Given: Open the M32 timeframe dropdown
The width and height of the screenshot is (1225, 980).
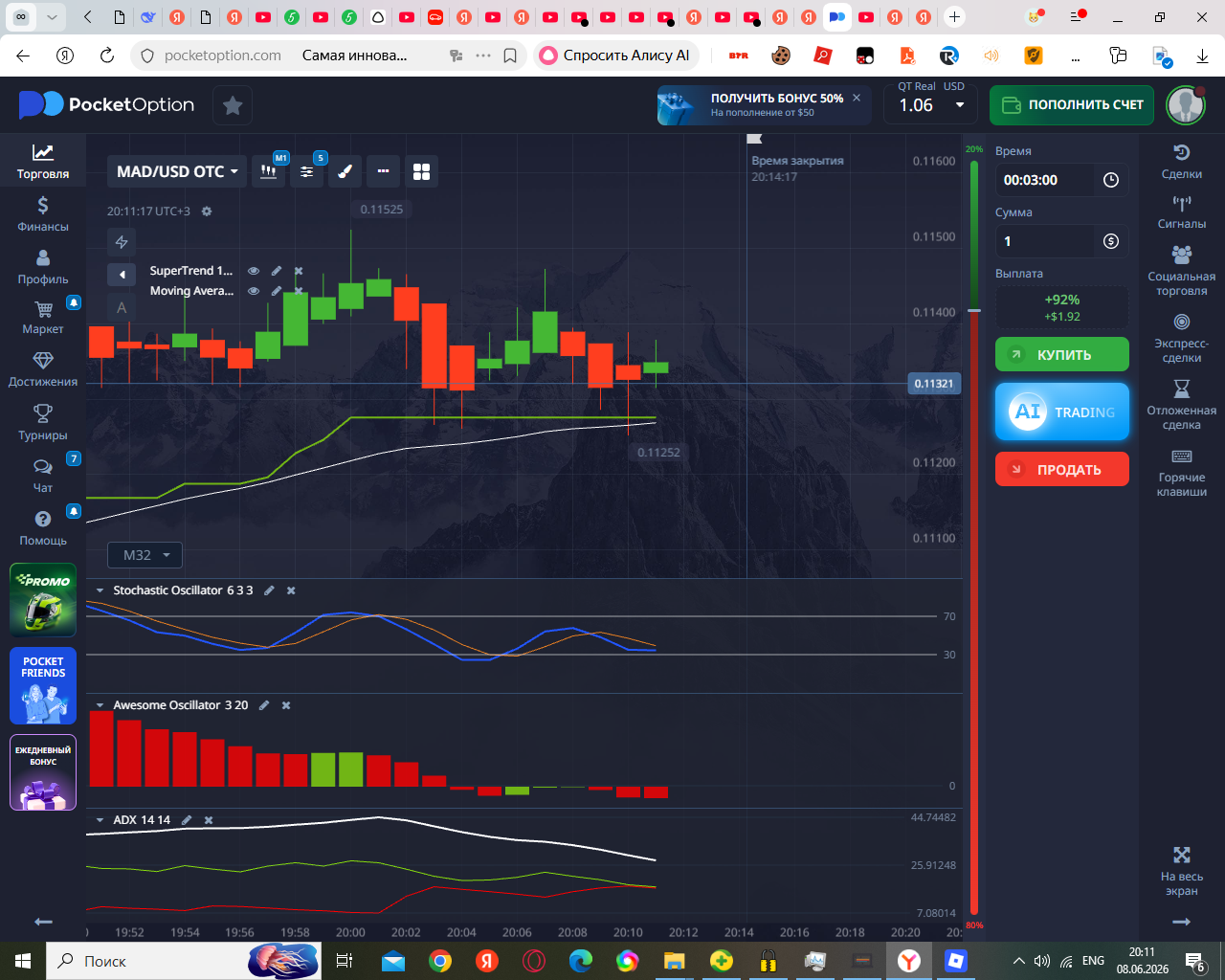Looking at the screenshot, I should tap(145, 555).
